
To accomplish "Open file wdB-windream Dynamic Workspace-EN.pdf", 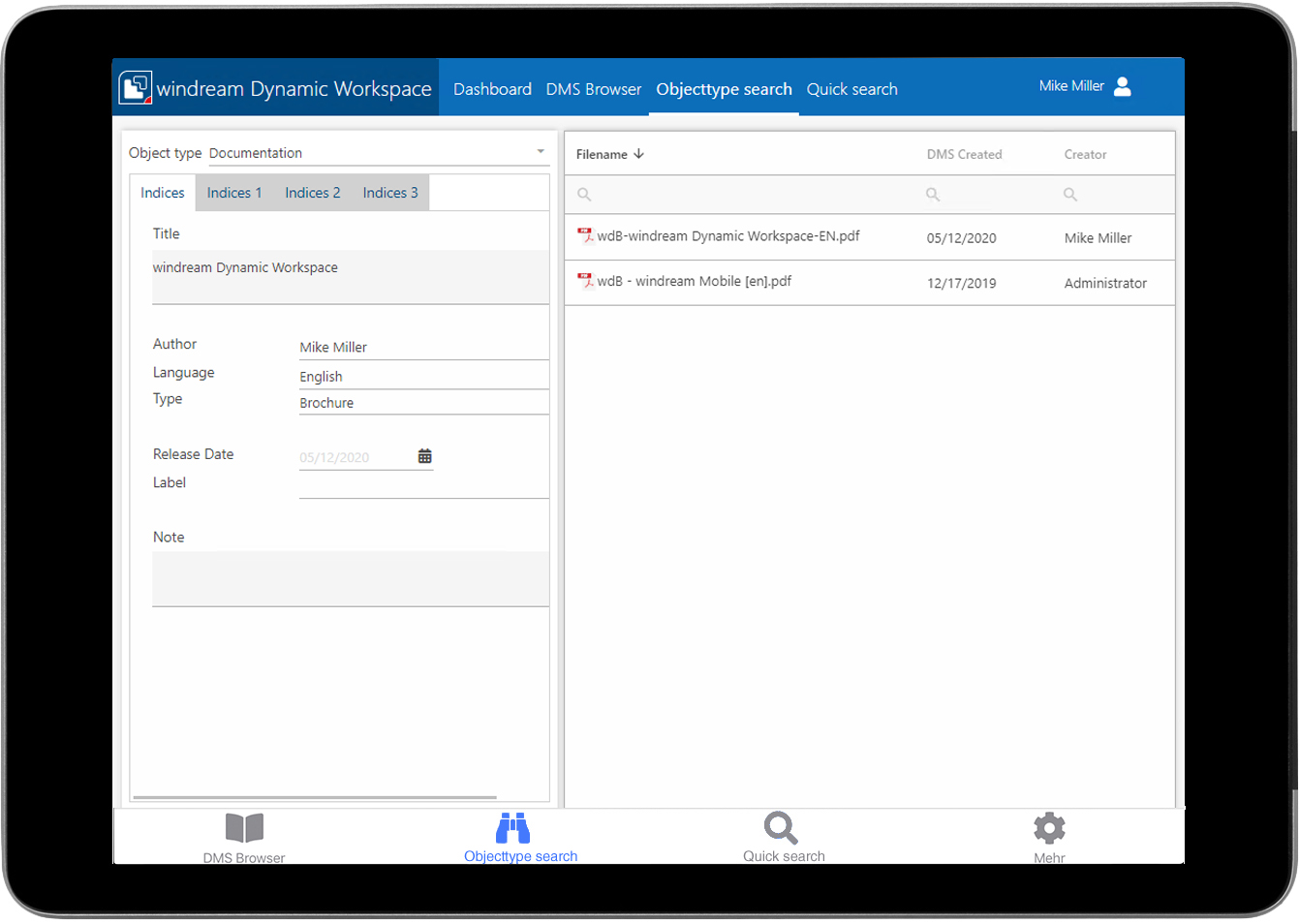I will click(727, 235).
